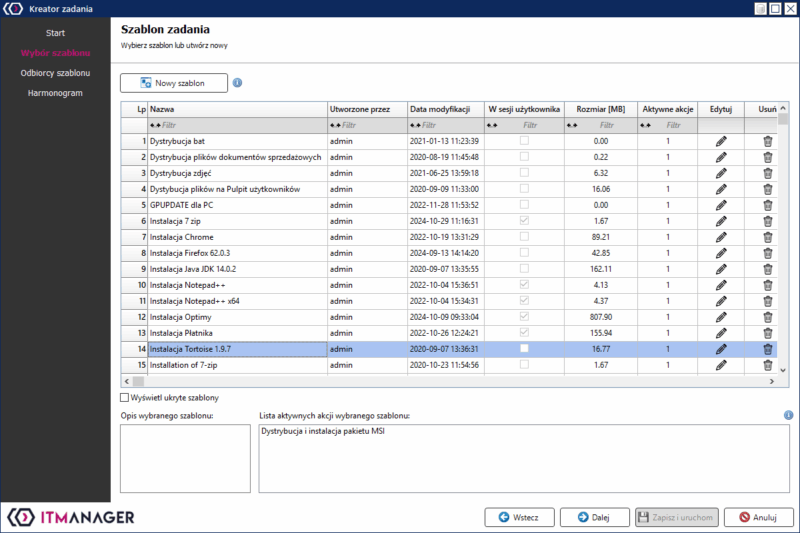The image size is (800, 533).
Task: Toggle user session checkbox for Instalacja 7 zip
Action: pyautogui.click(x=524, y=221)
